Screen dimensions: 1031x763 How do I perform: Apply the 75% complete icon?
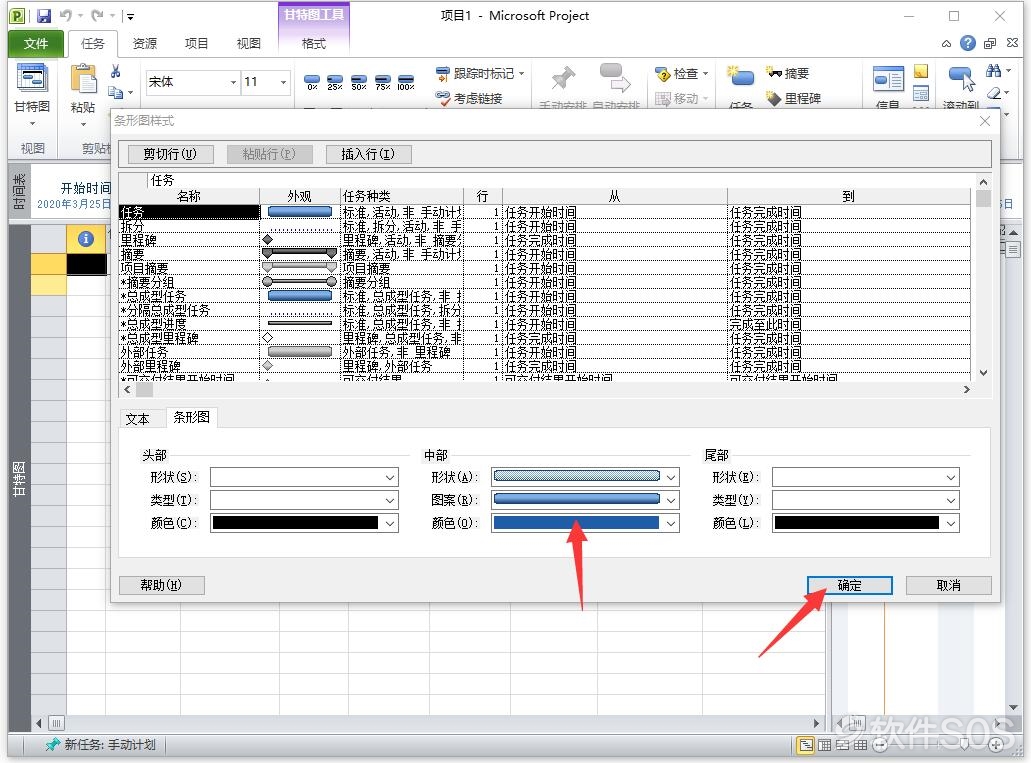point(383,82)
